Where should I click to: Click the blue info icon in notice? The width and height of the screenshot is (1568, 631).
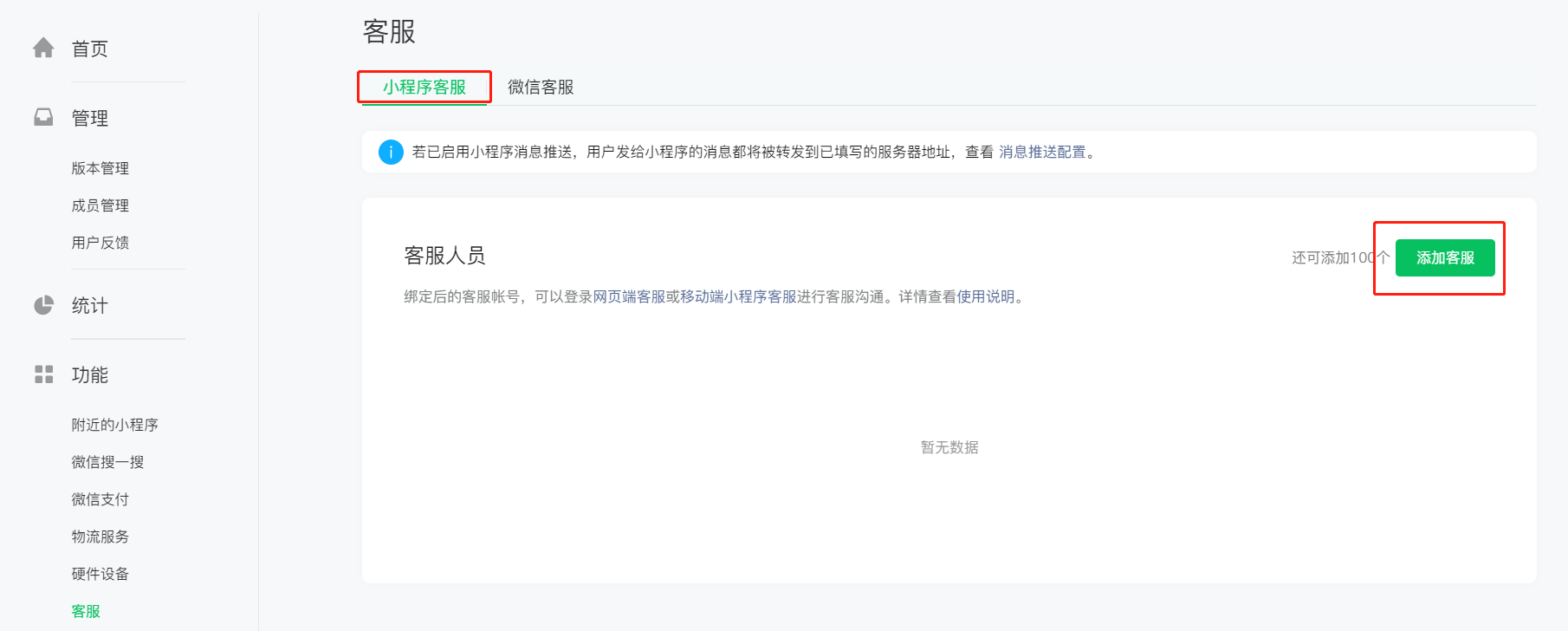pos(391,152)
